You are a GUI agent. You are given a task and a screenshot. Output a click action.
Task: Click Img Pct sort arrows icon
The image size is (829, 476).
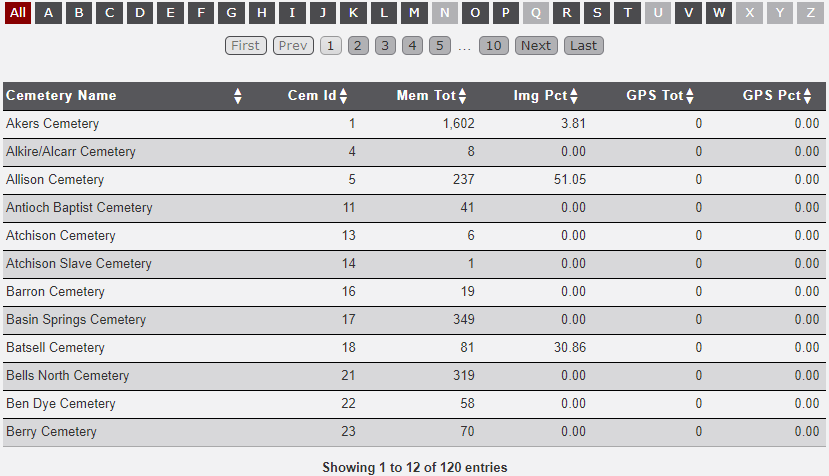(575, 96)
